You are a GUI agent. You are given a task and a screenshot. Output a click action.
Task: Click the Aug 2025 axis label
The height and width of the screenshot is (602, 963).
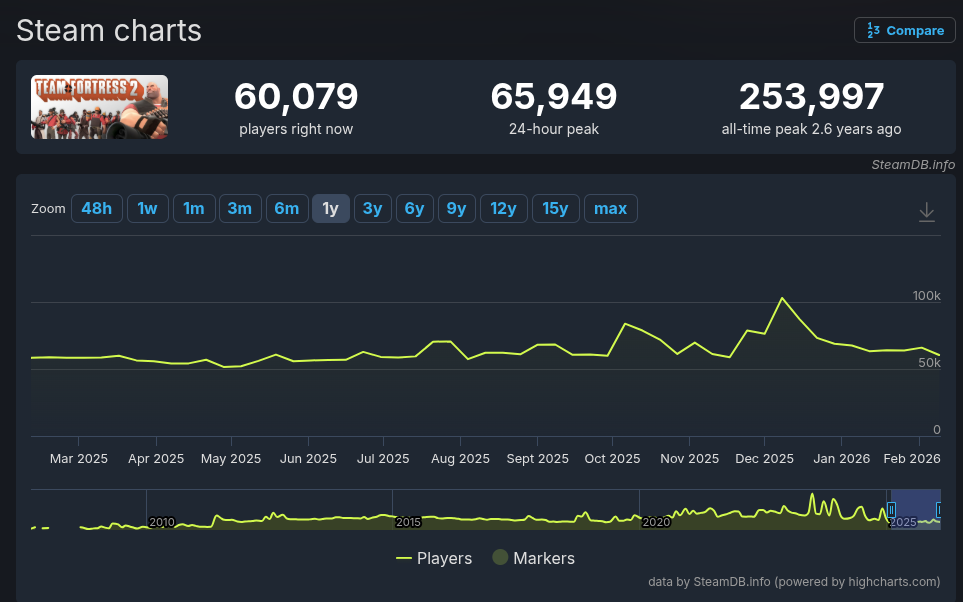coord(460,459)
